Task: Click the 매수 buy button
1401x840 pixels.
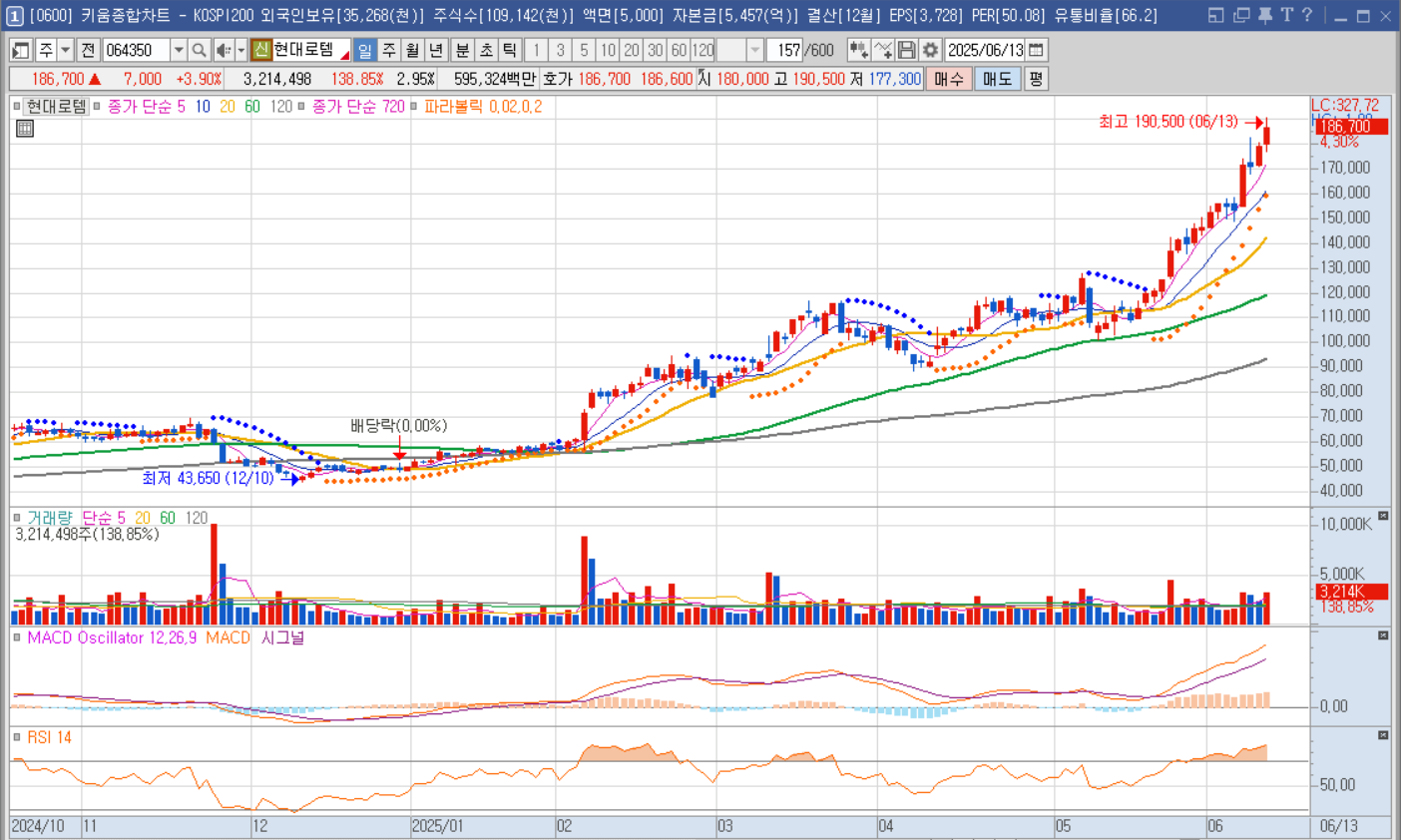Action: [x=949, y=79]
